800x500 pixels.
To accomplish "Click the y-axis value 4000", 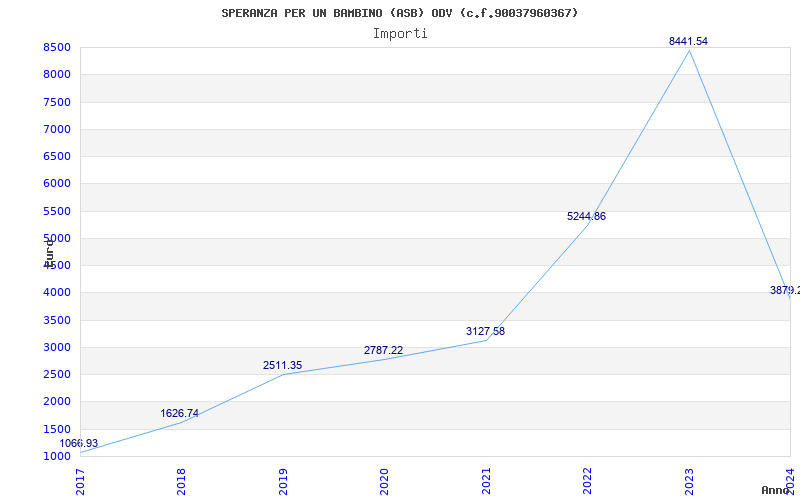I will tap(57, 293).
